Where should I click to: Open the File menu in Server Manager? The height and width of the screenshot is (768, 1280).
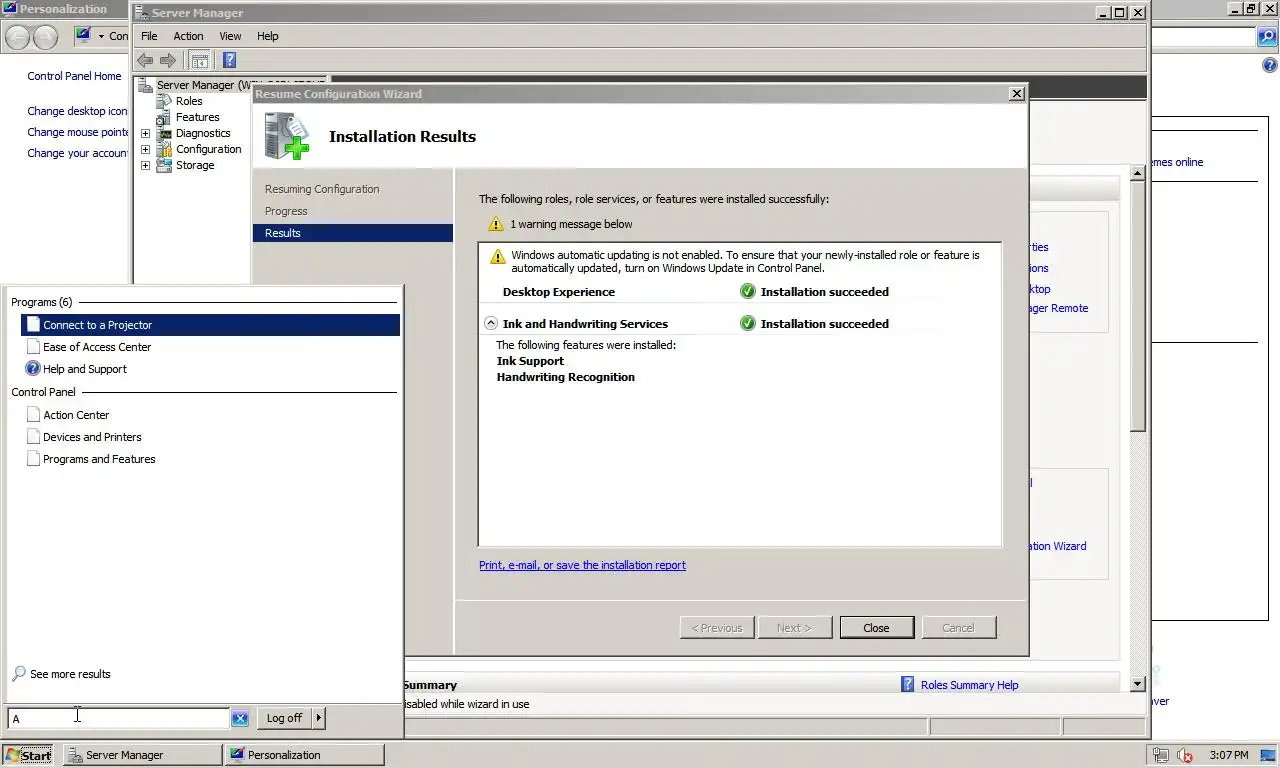(x=149, y=36)
